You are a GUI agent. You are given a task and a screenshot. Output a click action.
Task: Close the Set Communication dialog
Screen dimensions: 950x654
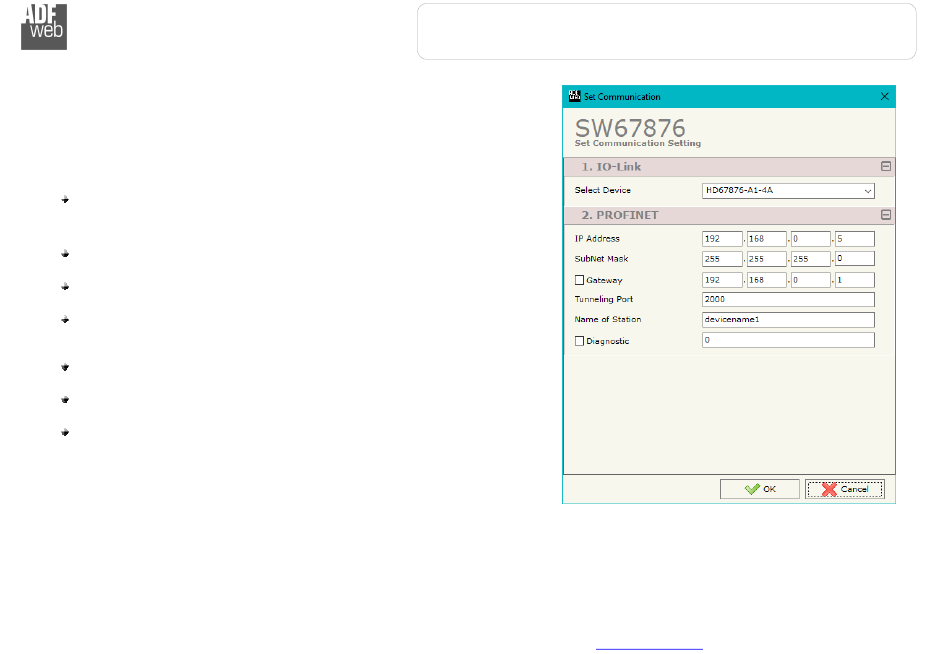click(884, 96)
